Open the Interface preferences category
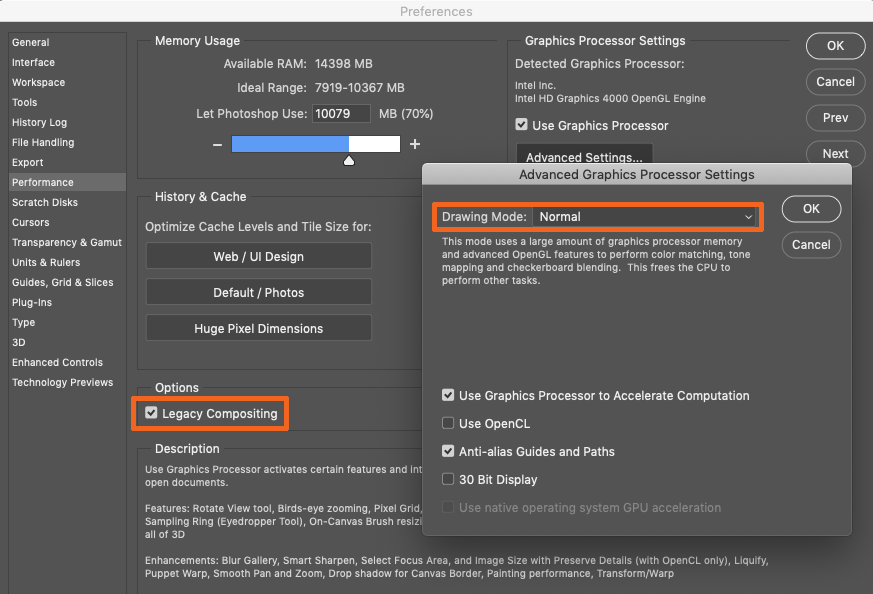Viewport: 873px width, 594px height. point(33,62)
